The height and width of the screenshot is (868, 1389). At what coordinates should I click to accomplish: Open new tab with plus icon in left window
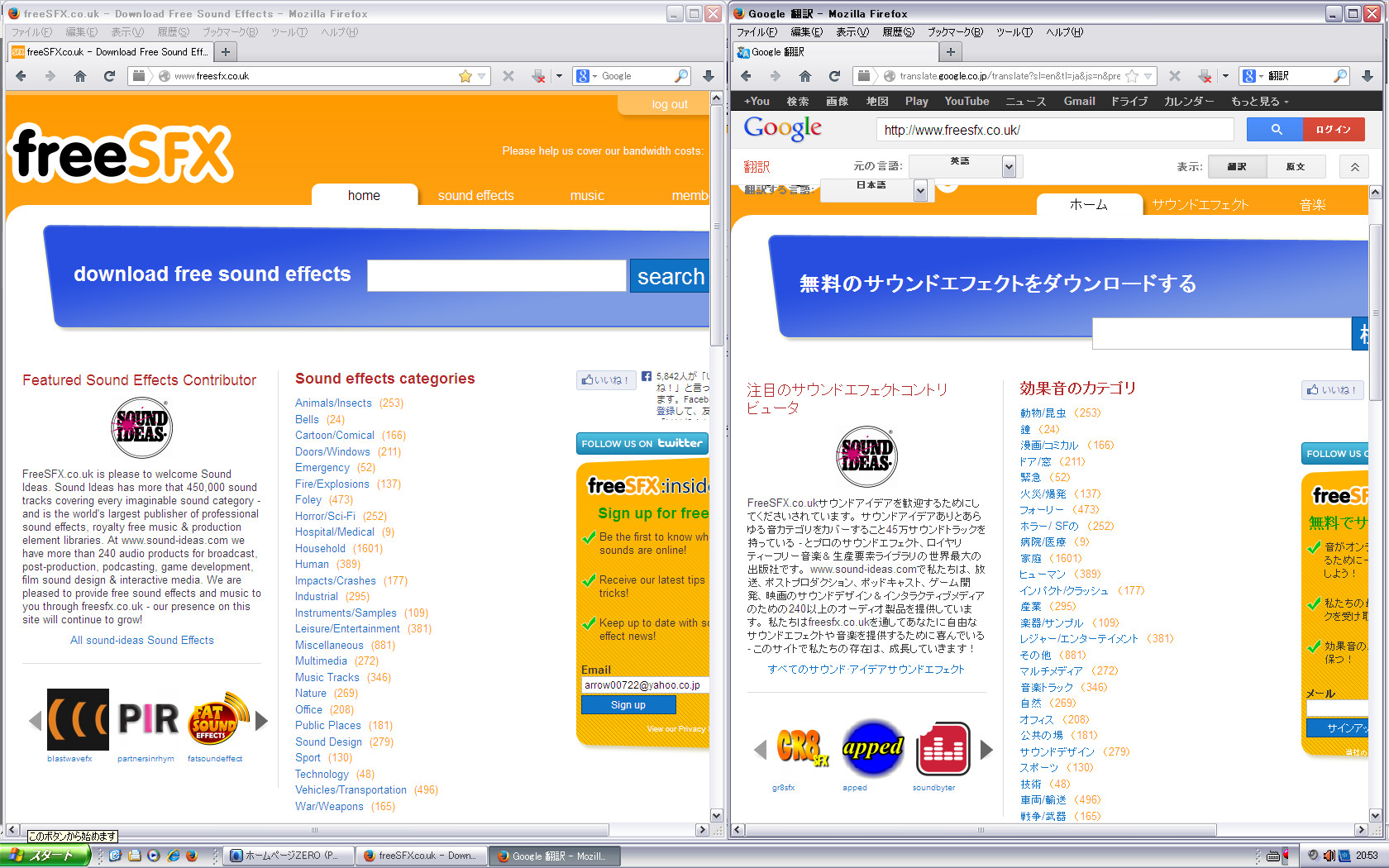coord(225,51)
